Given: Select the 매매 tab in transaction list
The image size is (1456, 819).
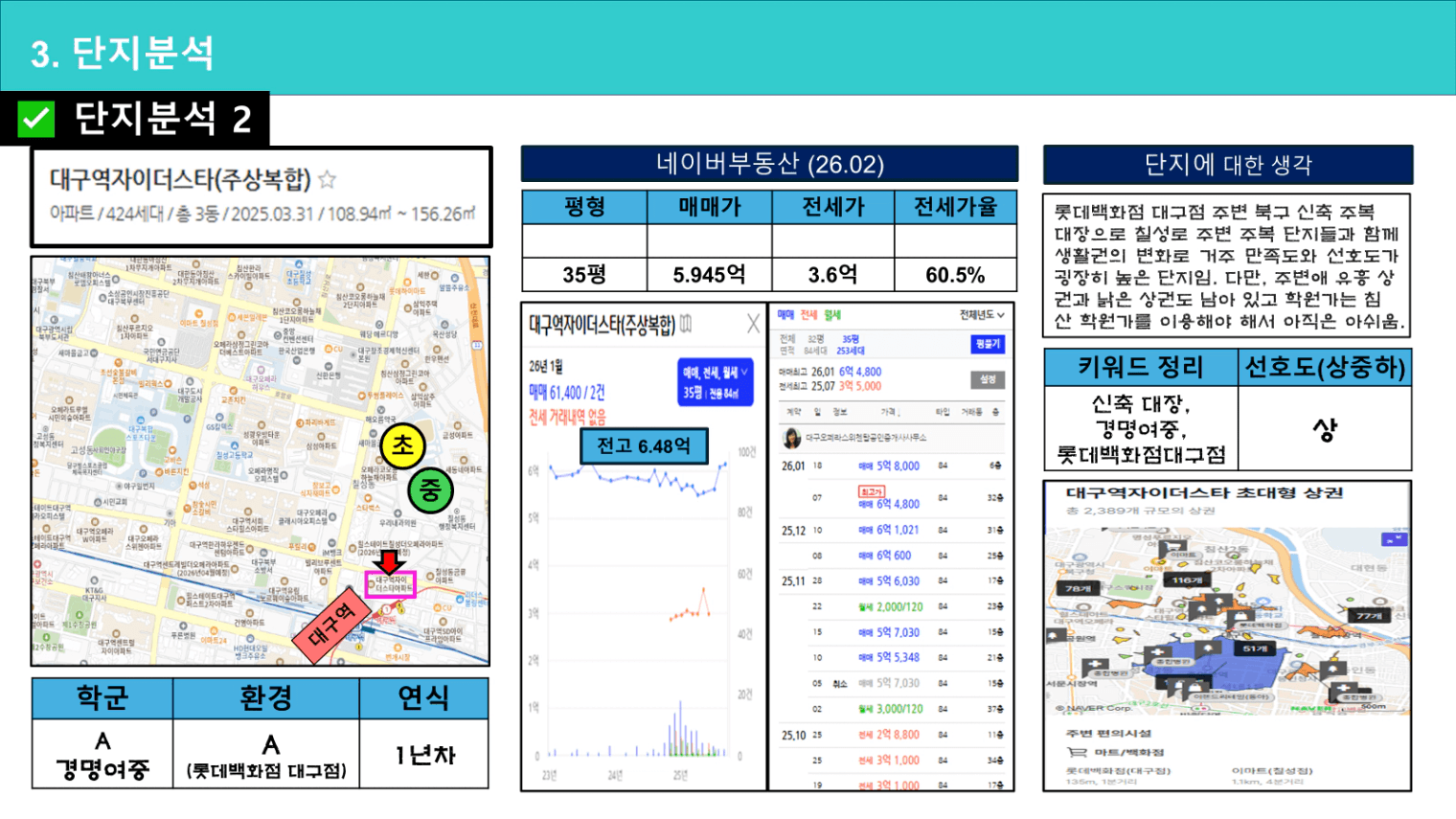Looking at the screenshot, I should pos(785,315).
